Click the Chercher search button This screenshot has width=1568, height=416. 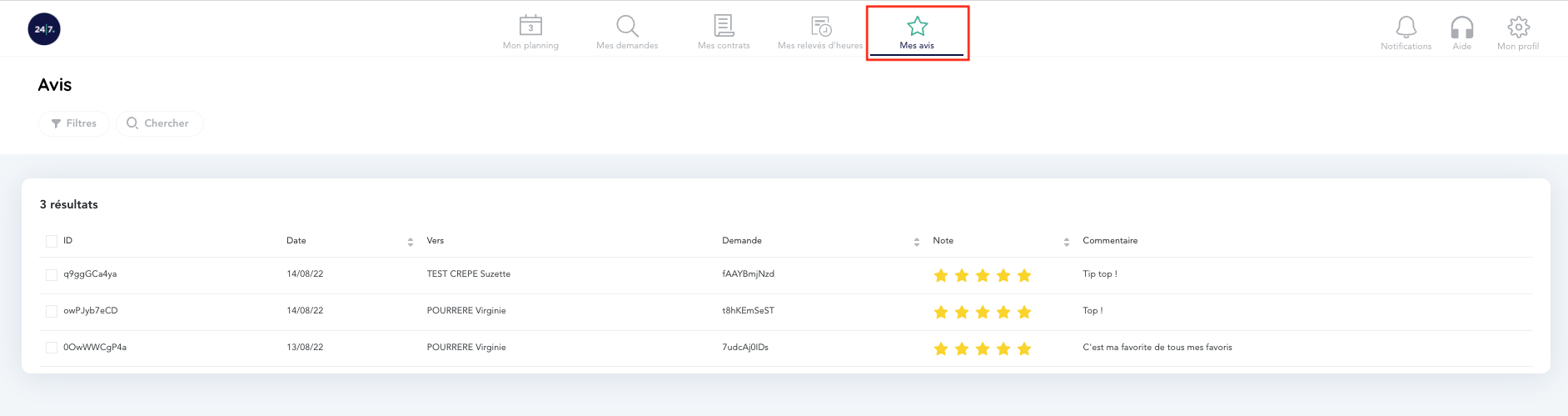pos(159,123)
